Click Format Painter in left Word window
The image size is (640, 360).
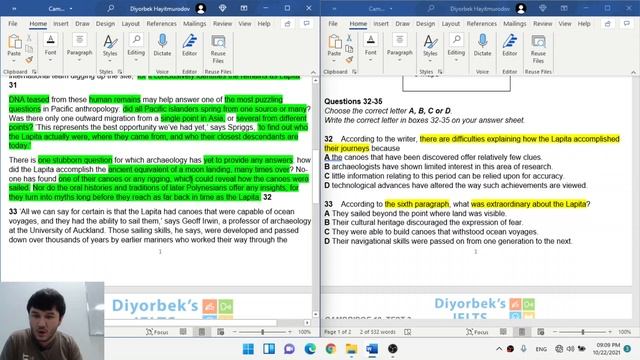click(29, 60)
